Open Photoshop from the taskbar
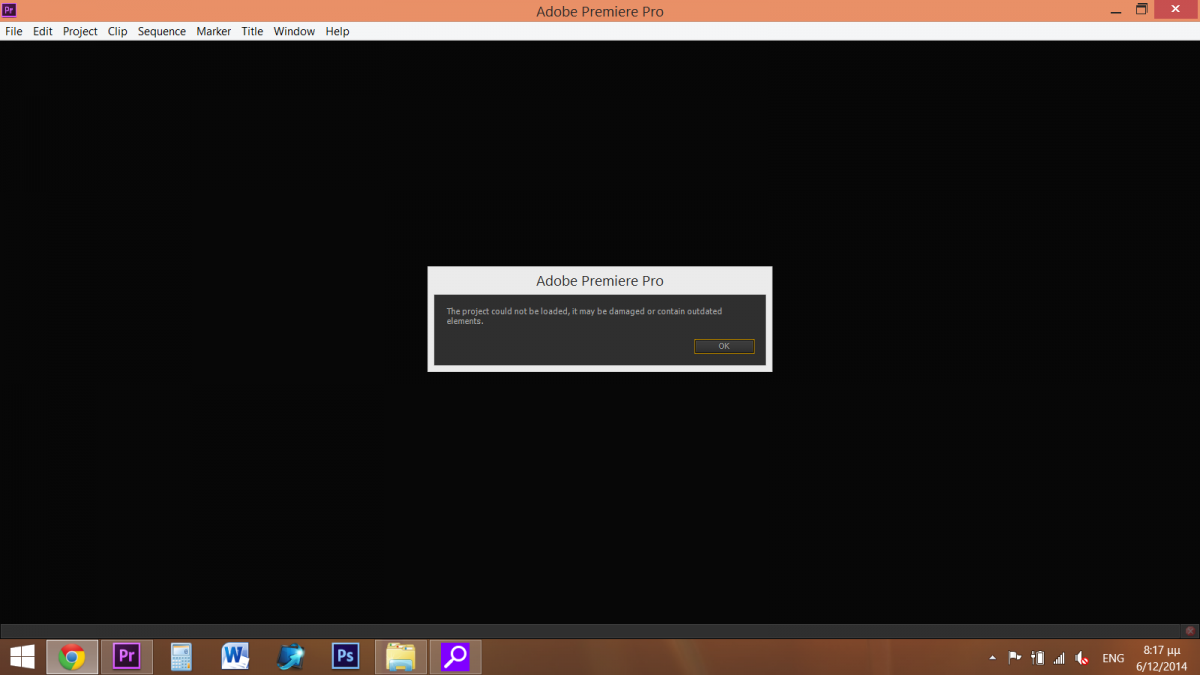 345,657
